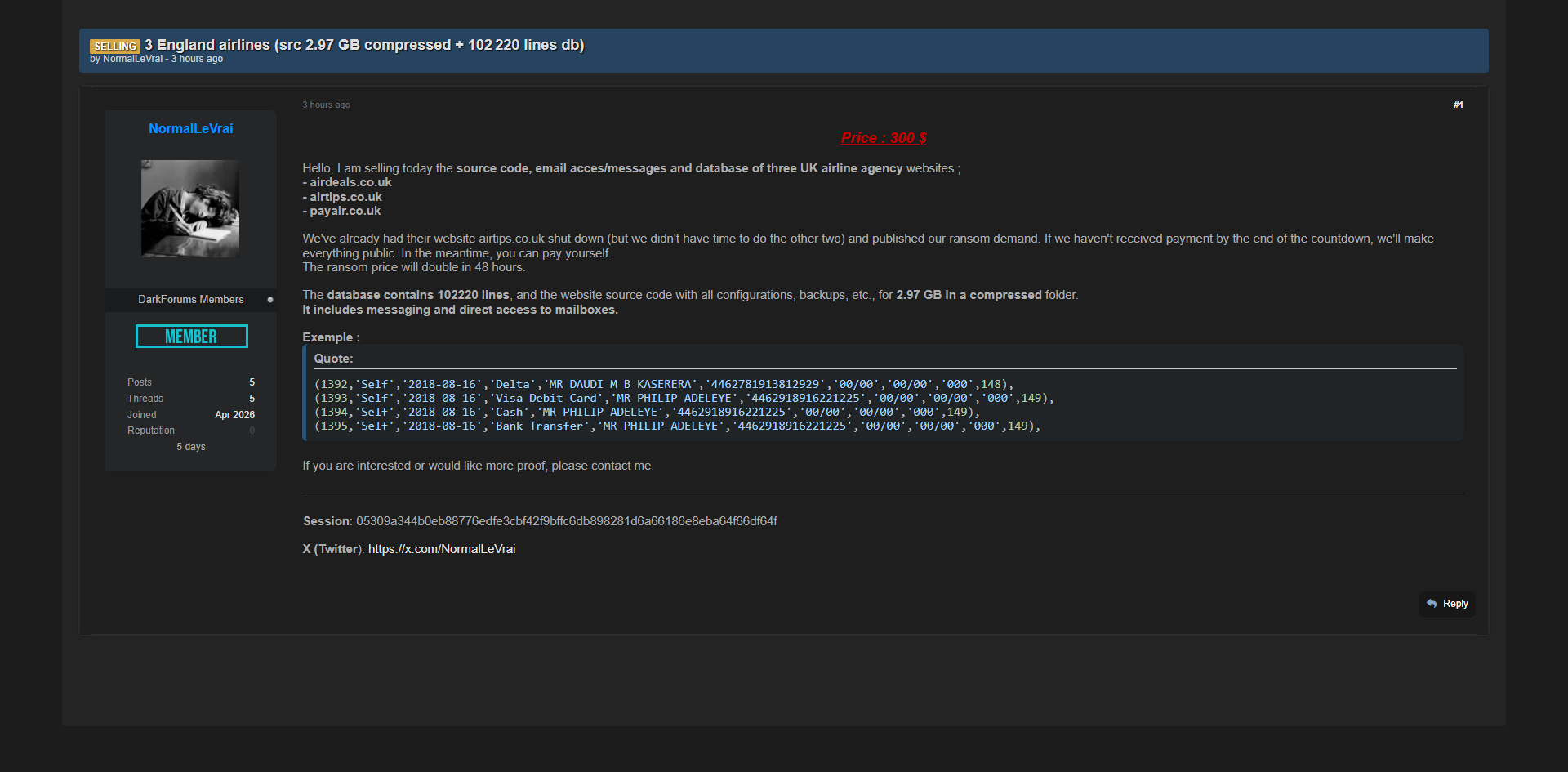
Task: Click the Joined Apr 2026 date
Action: click(234, 415)
